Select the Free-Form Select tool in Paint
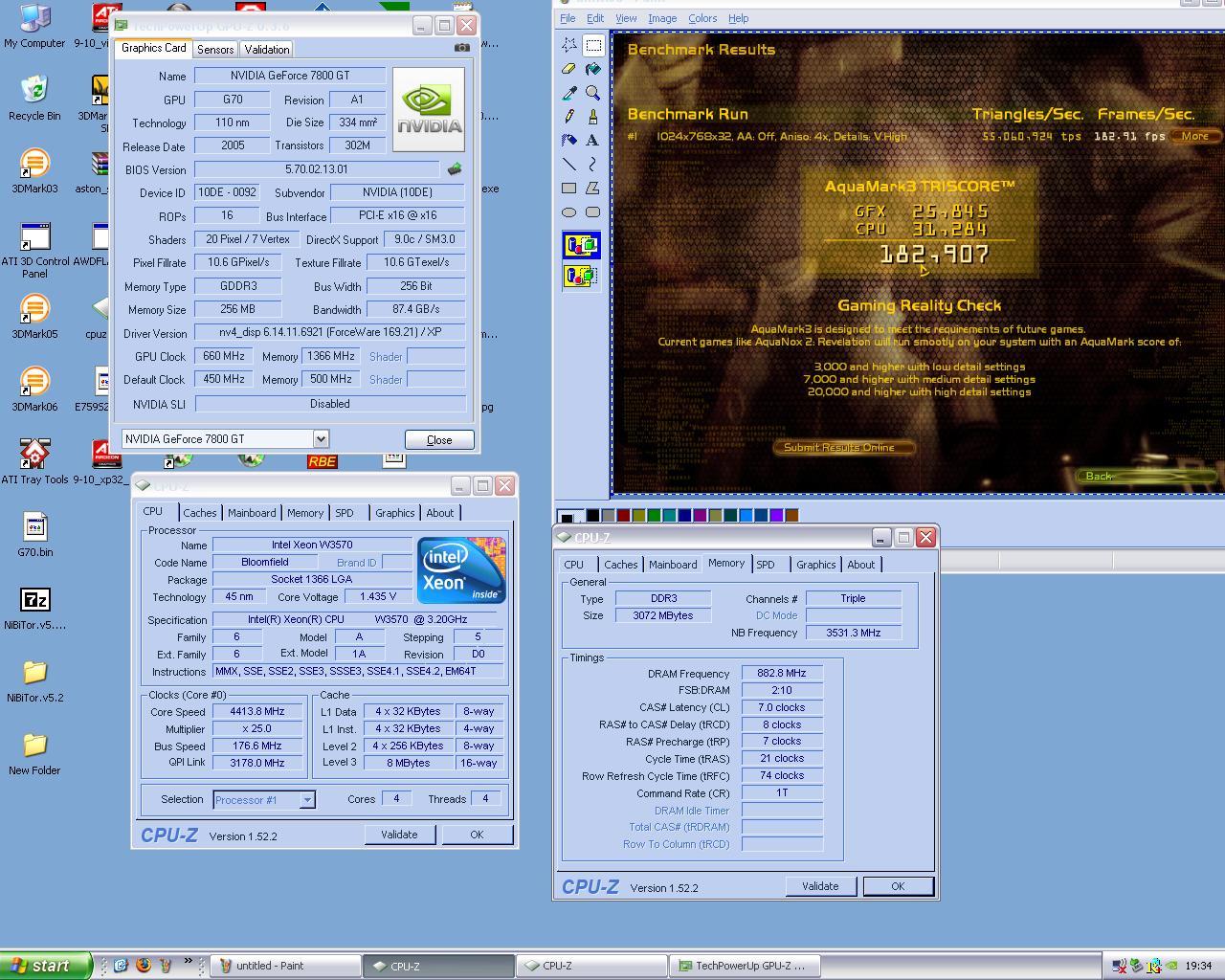This screenshot has width=1225, height=980. (x=569, y=45)
